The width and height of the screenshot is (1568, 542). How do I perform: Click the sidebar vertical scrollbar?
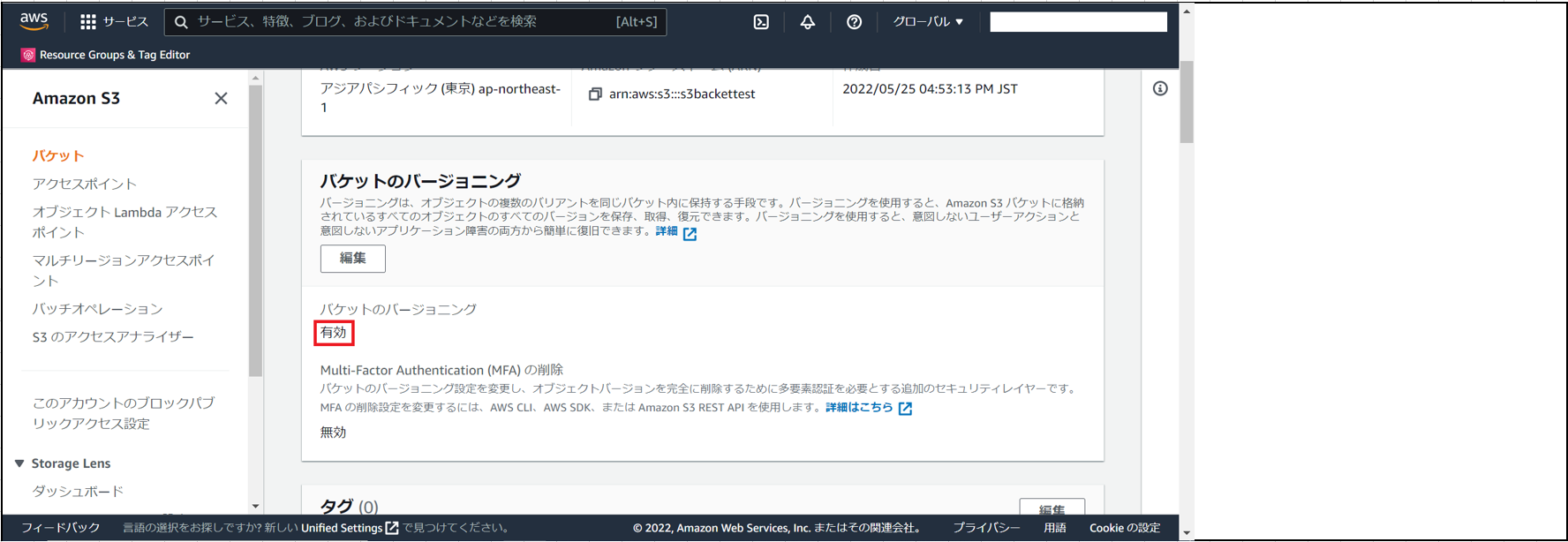click(255, 230)
